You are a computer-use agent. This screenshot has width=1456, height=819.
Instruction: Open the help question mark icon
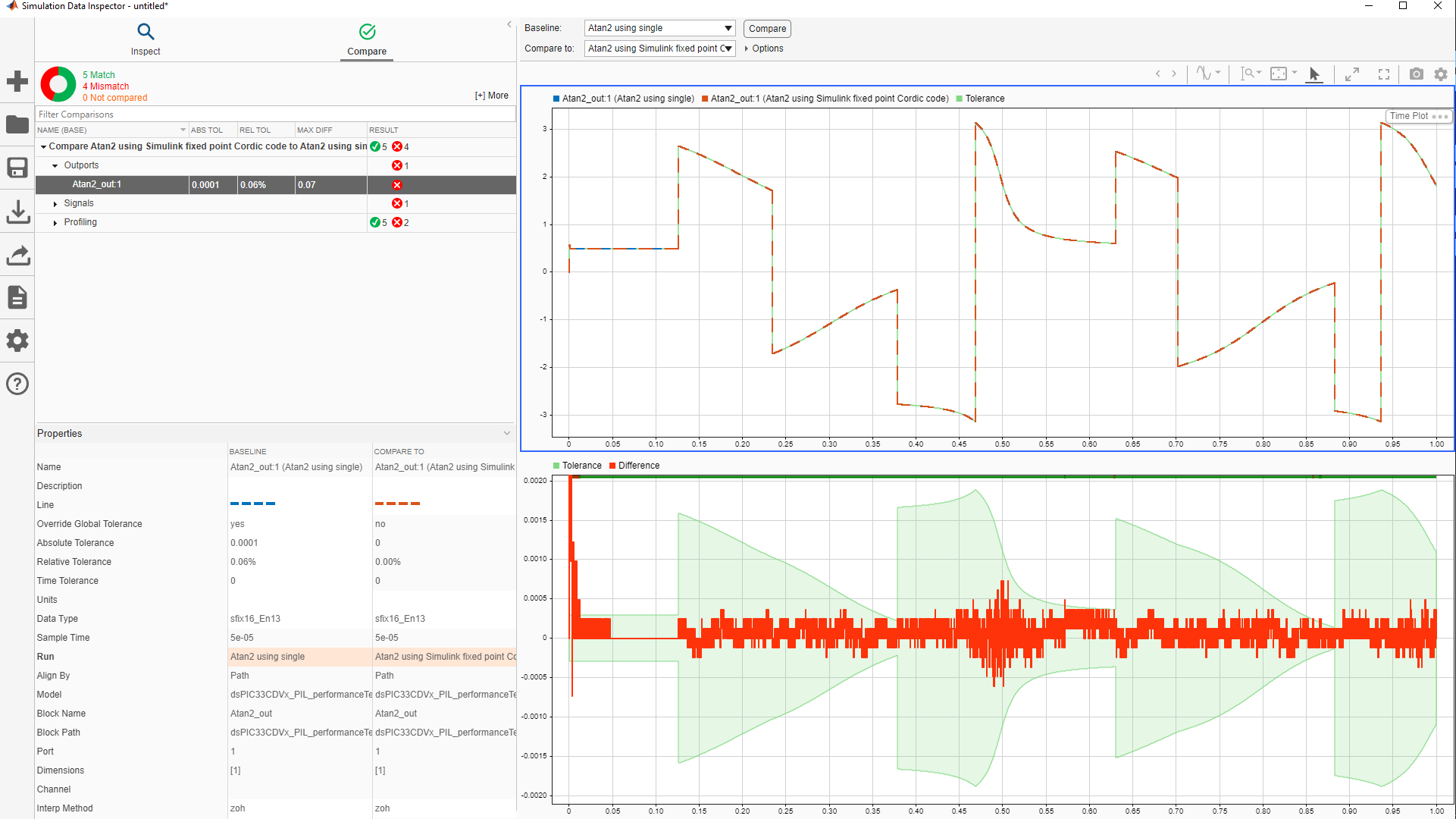[x=17, y=384]
